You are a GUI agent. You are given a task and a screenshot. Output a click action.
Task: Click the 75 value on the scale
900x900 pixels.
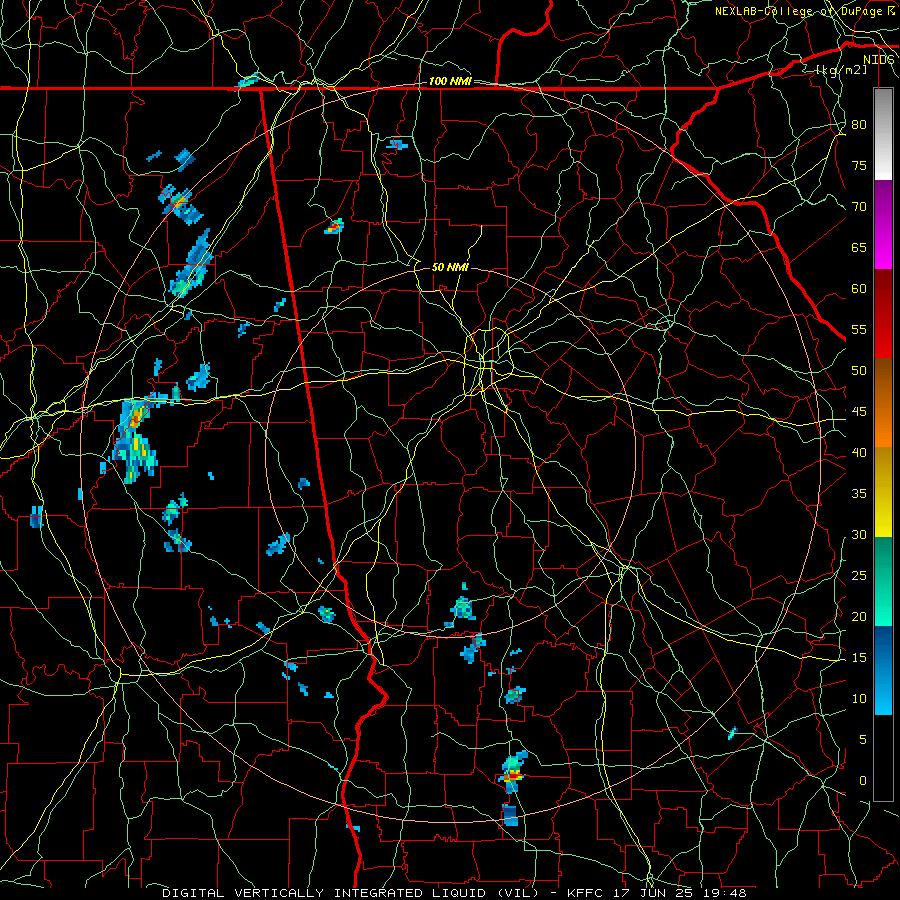(859, 165)
